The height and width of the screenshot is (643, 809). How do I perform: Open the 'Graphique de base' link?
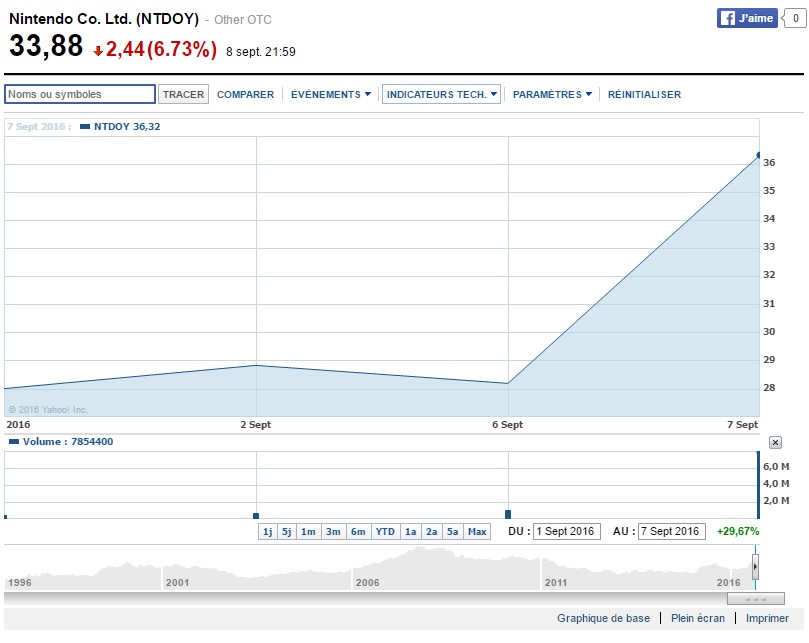tap(603, 618)
